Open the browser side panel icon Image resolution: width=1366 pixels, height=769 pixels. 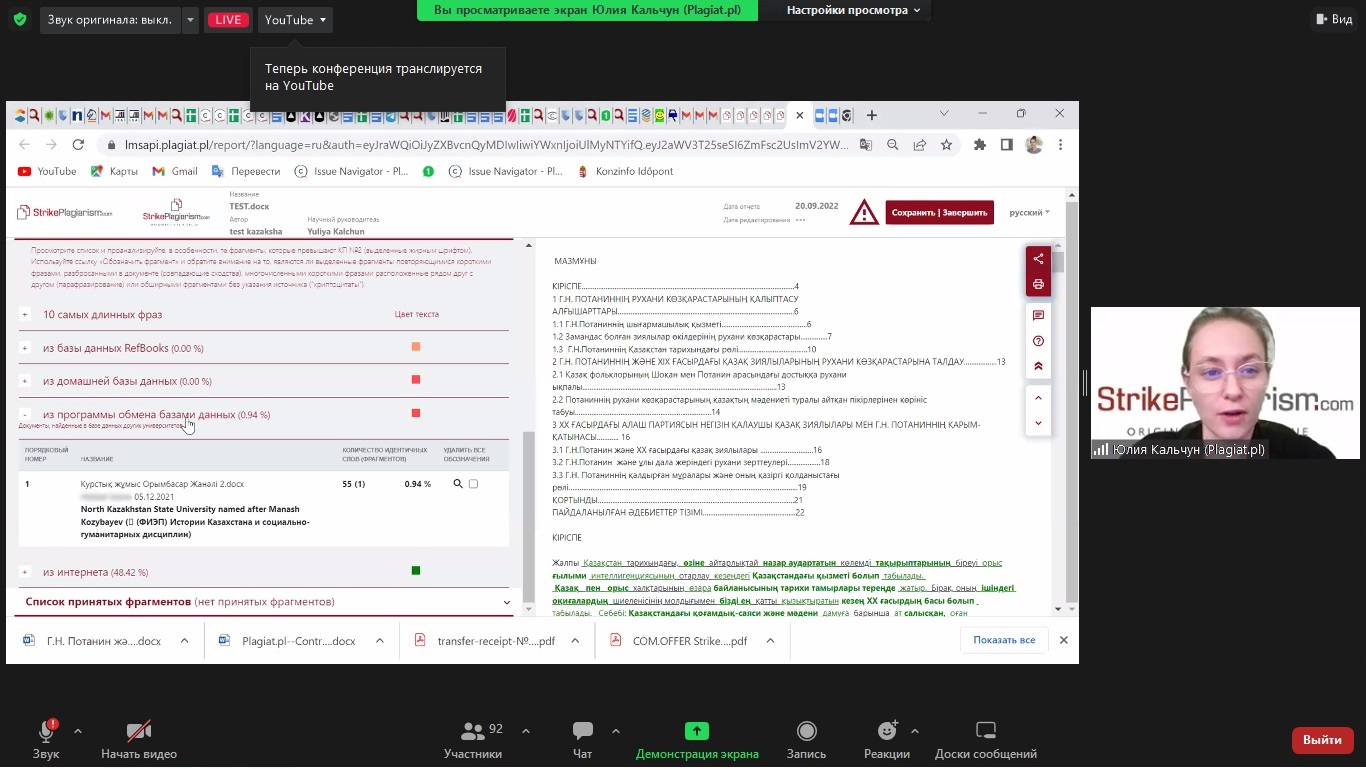click(1007, 145)
